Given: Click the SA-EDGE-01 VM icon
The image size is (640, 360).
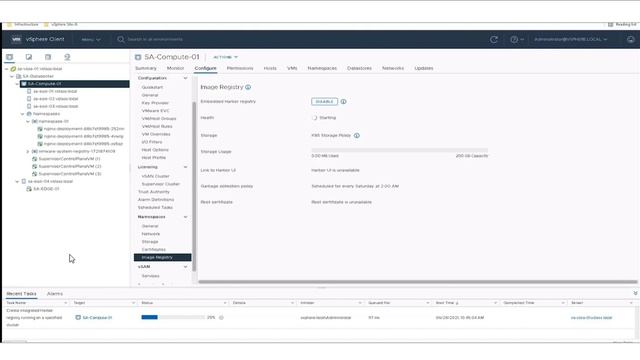Looking at the screenshot, I should pyautogui.click(x=29, y=189).
